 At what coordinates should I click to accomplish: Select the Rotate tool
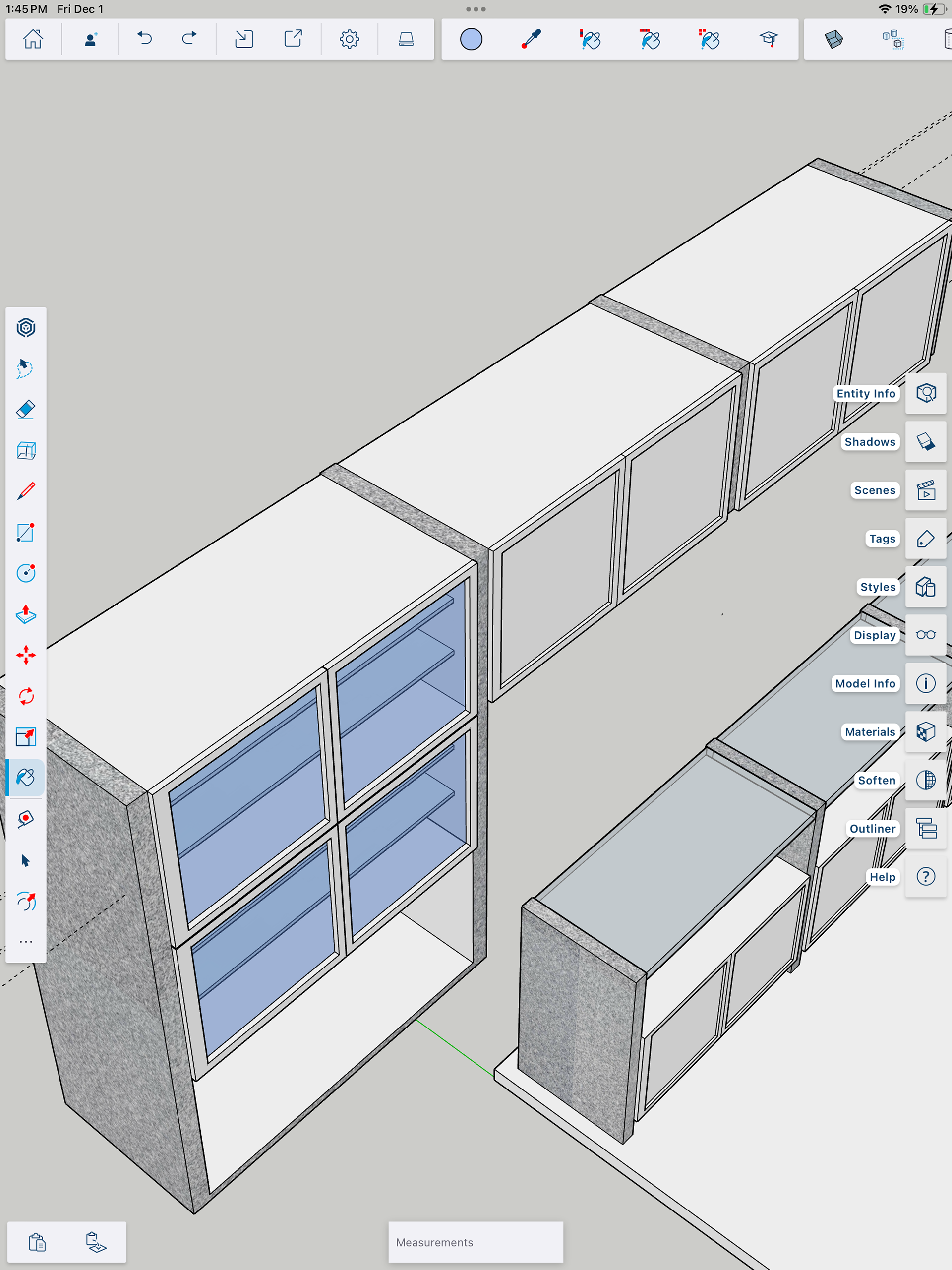click(26, 696)
